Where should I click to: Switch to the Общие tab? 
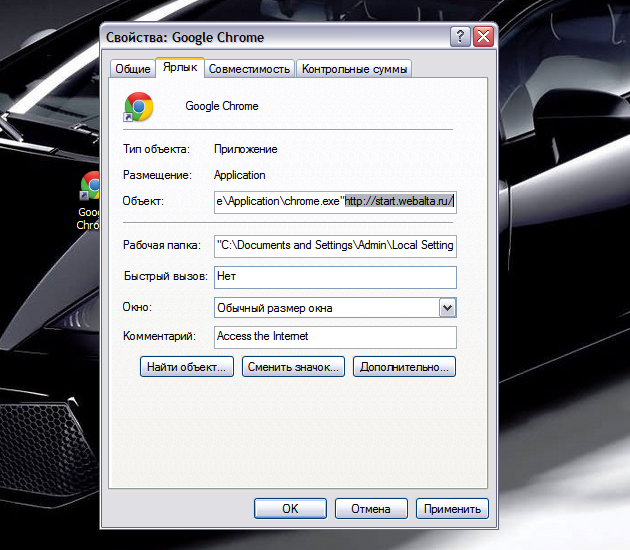pos(133,69)
